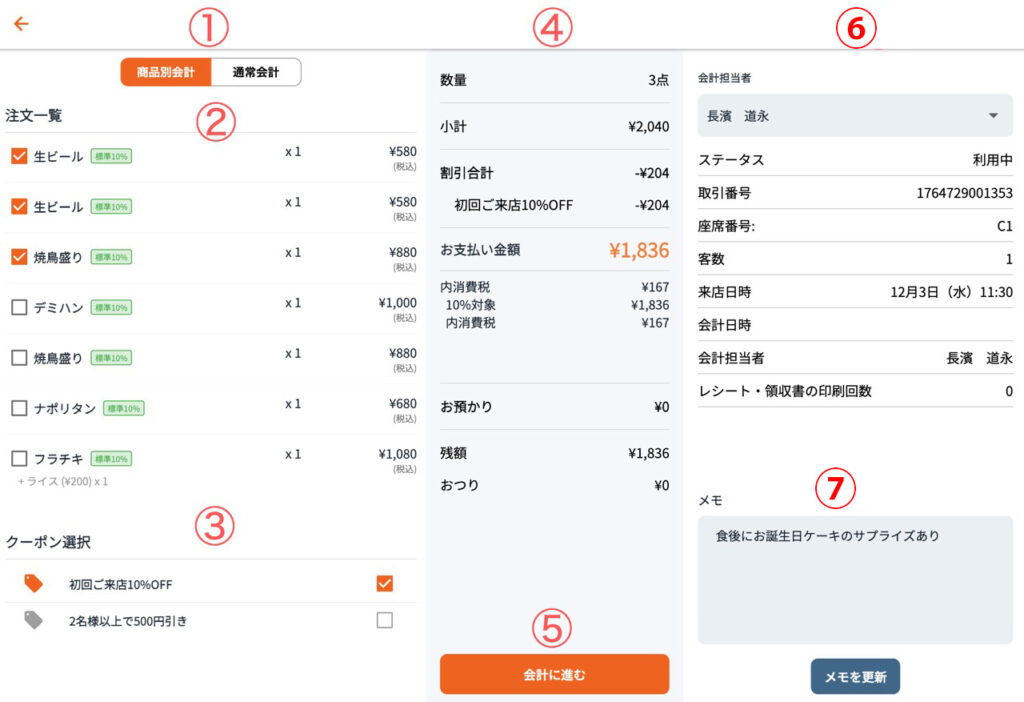
Task: Uncheck the first 生ビール item
Action: tap(19, 156)
